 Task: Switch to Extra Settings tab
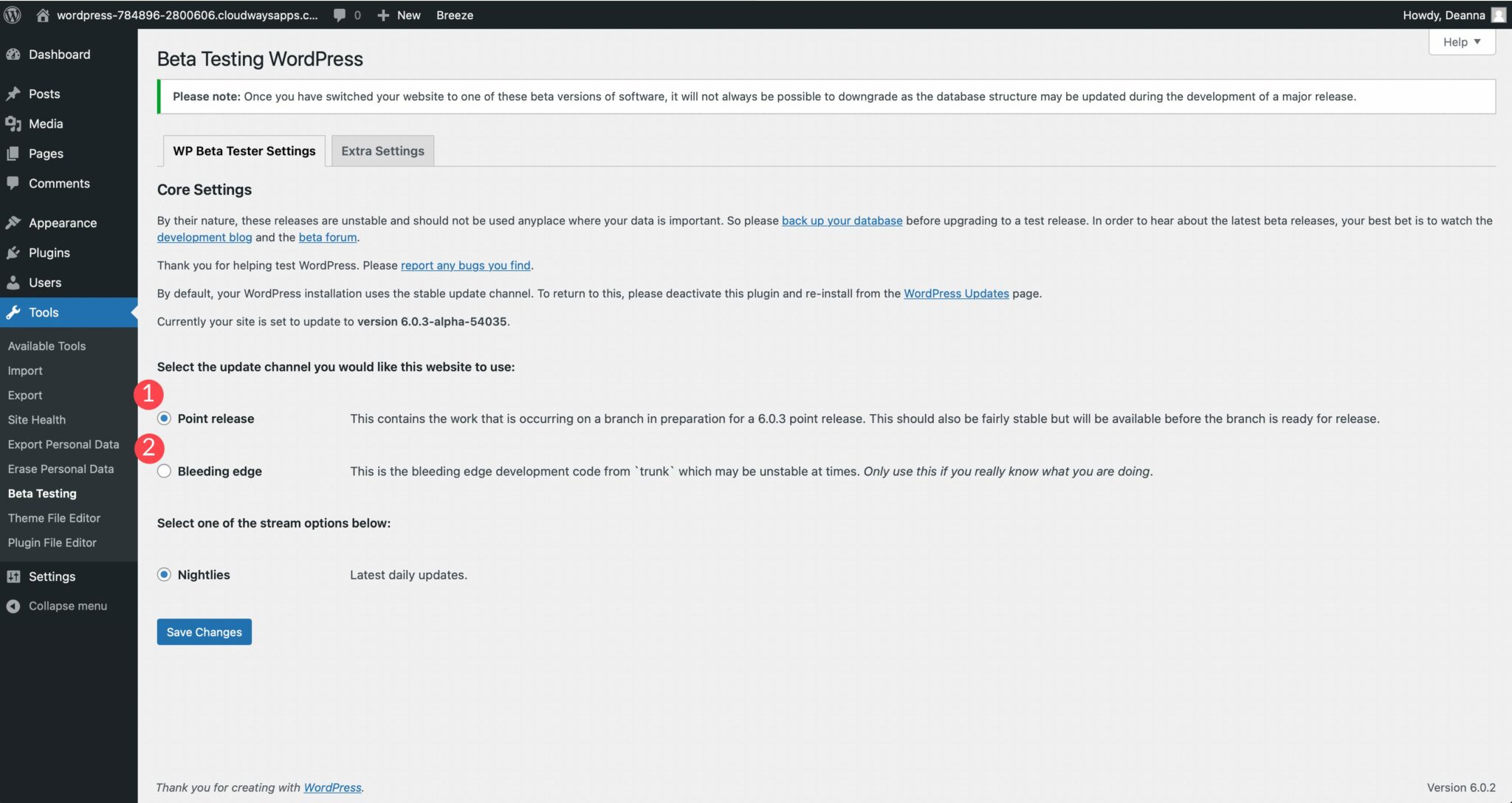[382, 150]
